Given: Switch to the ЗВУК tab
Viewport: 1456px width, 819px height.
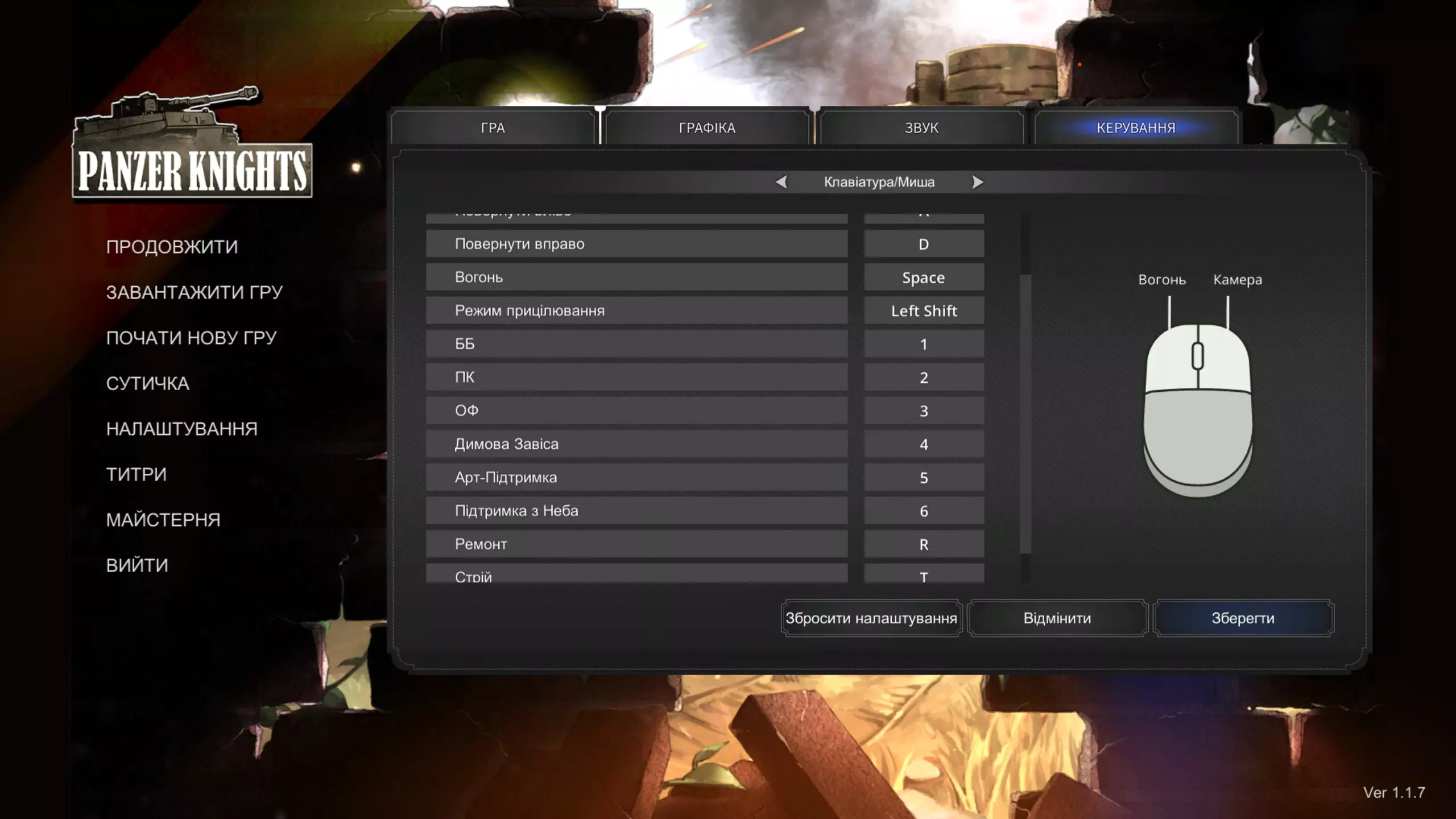Looking at the screenshot, I should coord(921,128).
